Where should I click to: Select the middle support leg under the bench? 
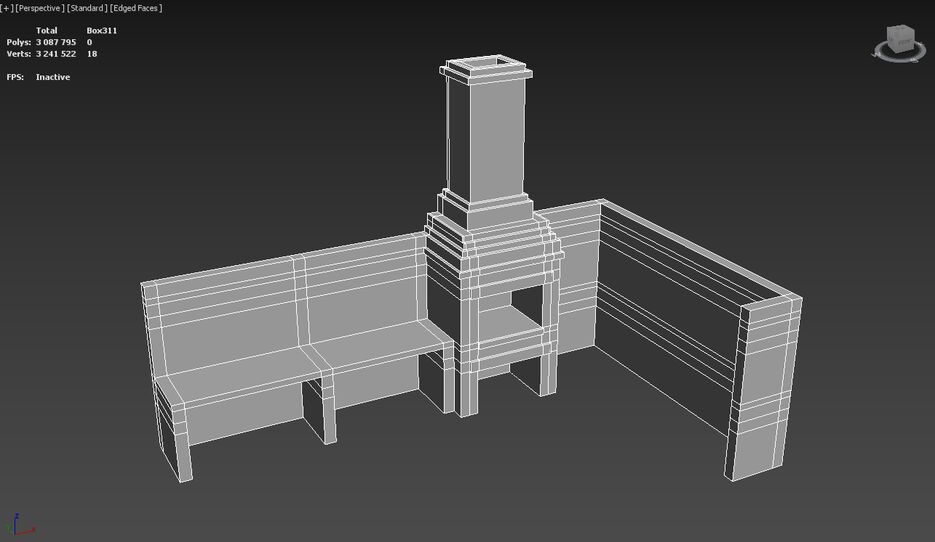[x=321, y=410]
